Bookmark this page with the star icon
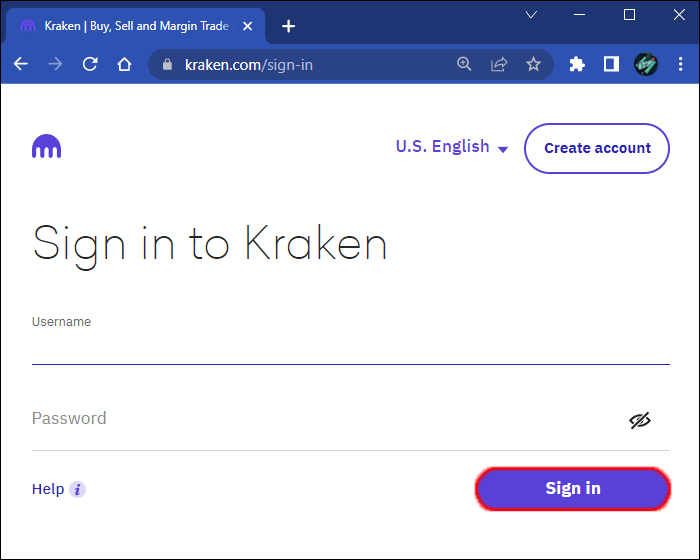Screen dimensions: 700x560 coord(533,64)
